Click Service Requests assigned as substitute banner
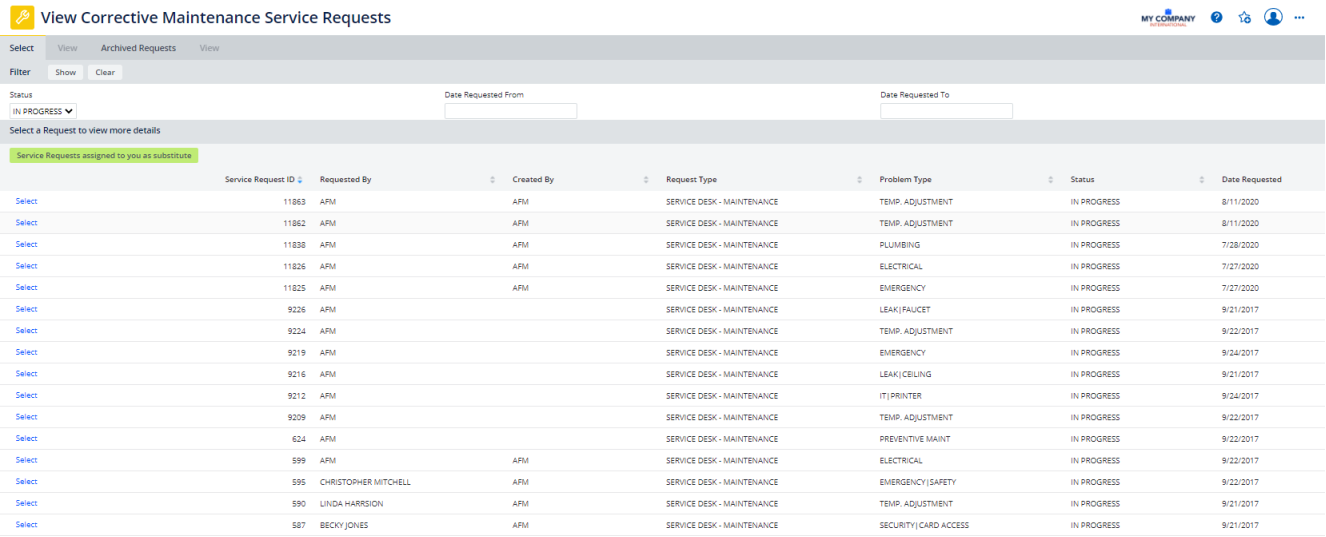This screenshot has height=537, width=1326. click(x=104, y=156)
